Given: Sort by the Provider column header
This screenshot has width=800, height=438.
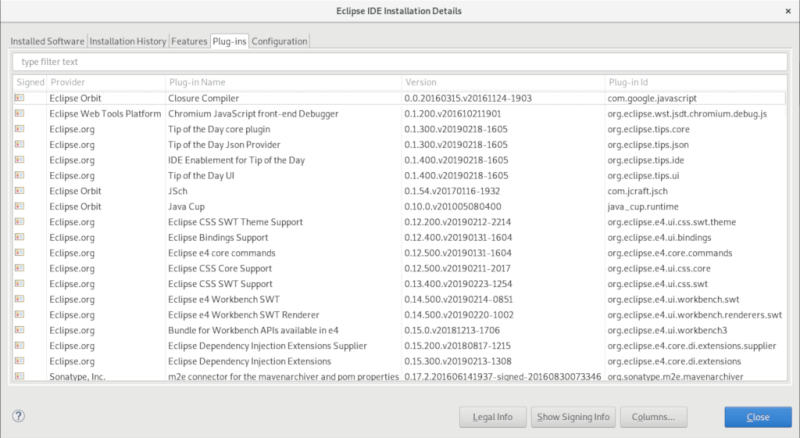Looking at the screenshot, I should point(107,82).
